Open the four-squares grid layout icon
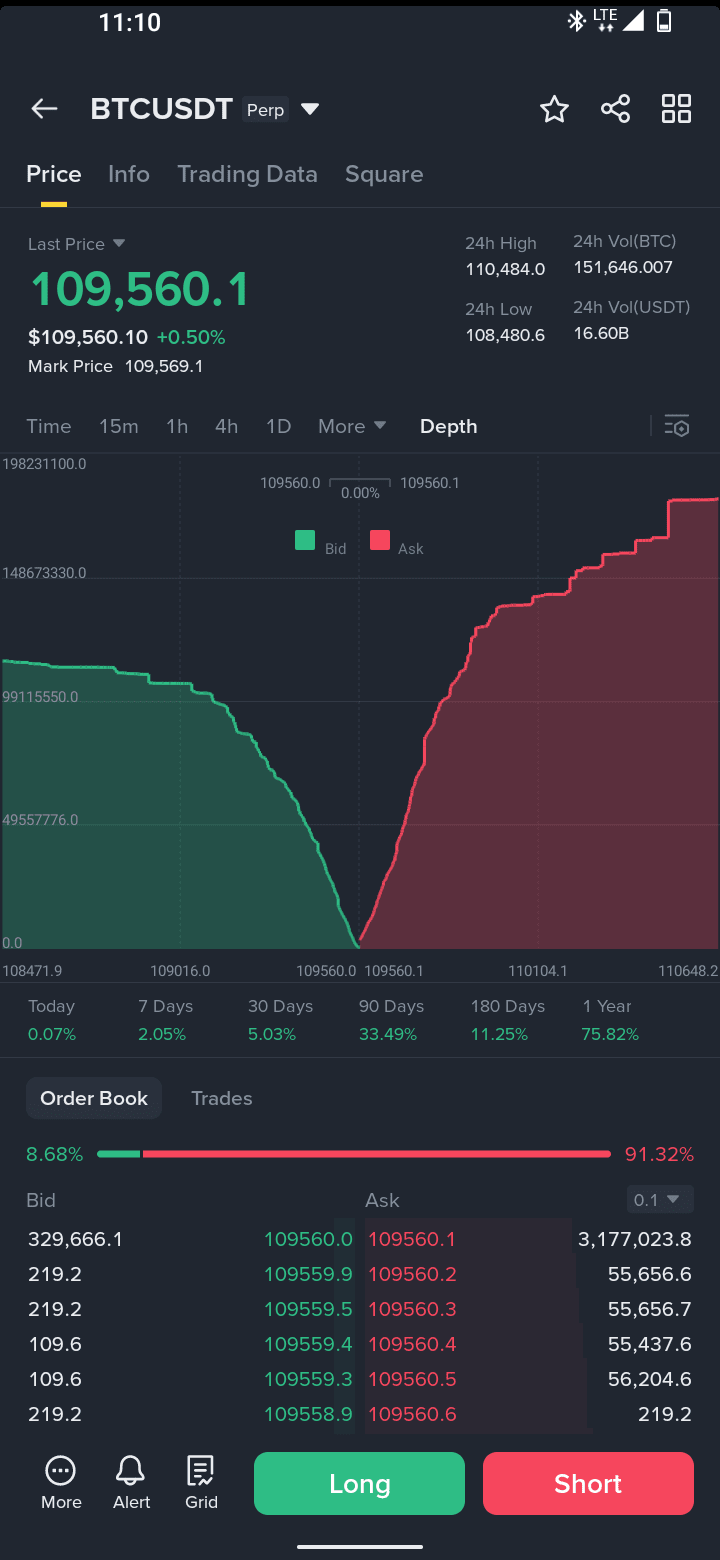 (x=676, y=109)
